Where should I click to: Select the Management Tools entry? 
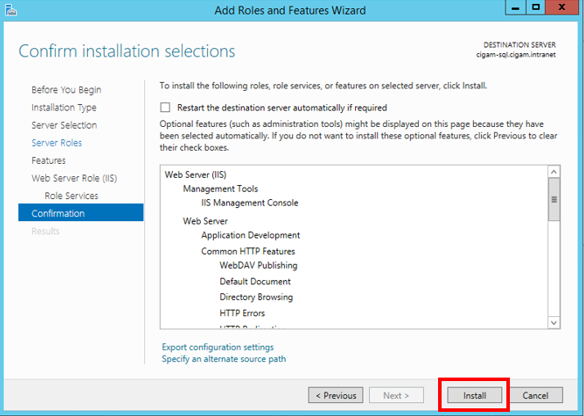click(220, 189)
